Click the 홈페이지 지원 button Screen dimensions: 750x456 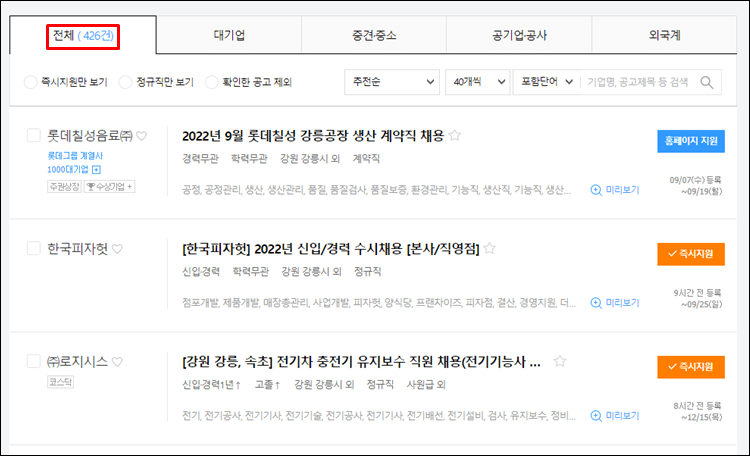tap(691, 141)
